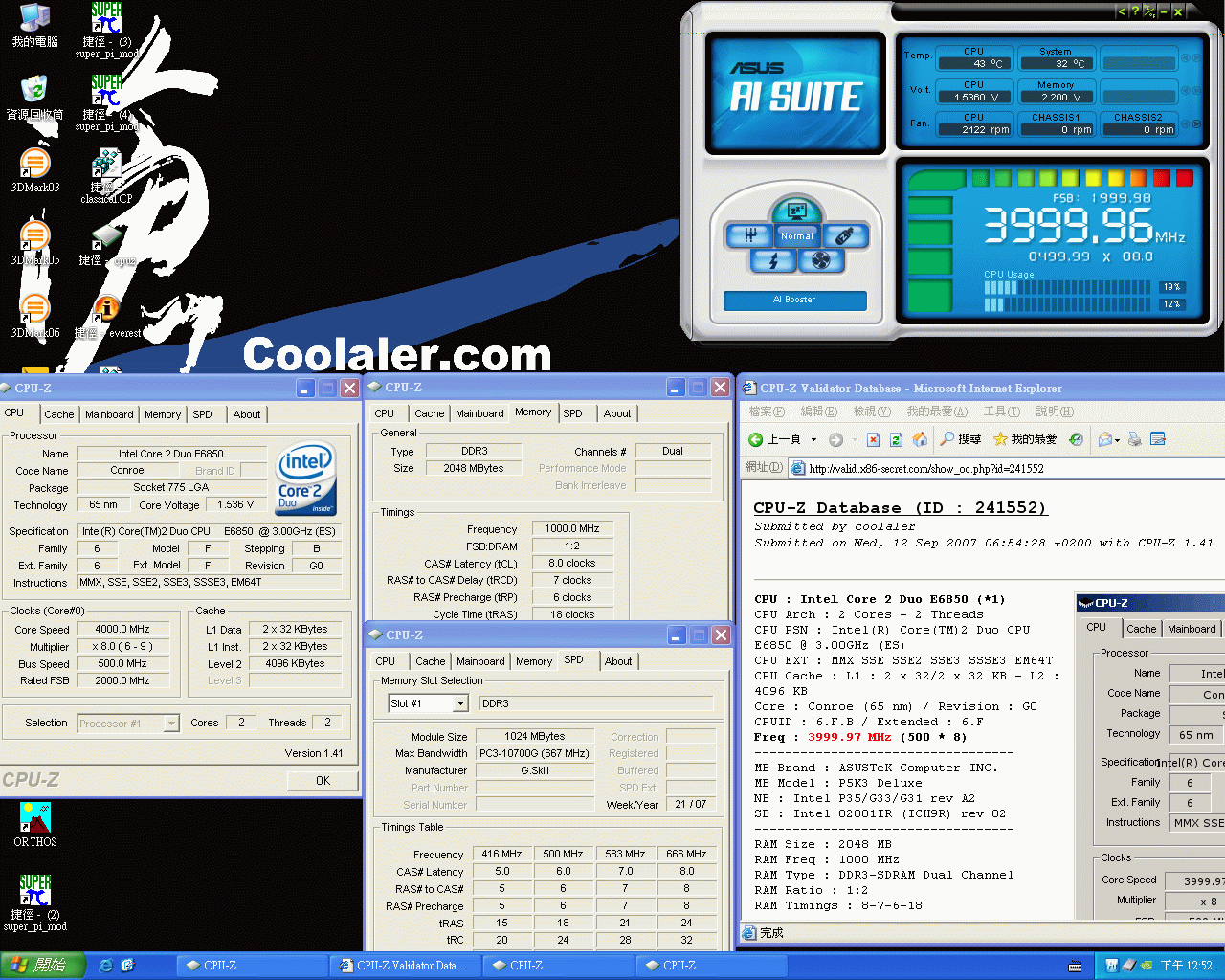Toggle AI Suite's Celsius/Fahrenheit unit icon

coord(1149,11)
